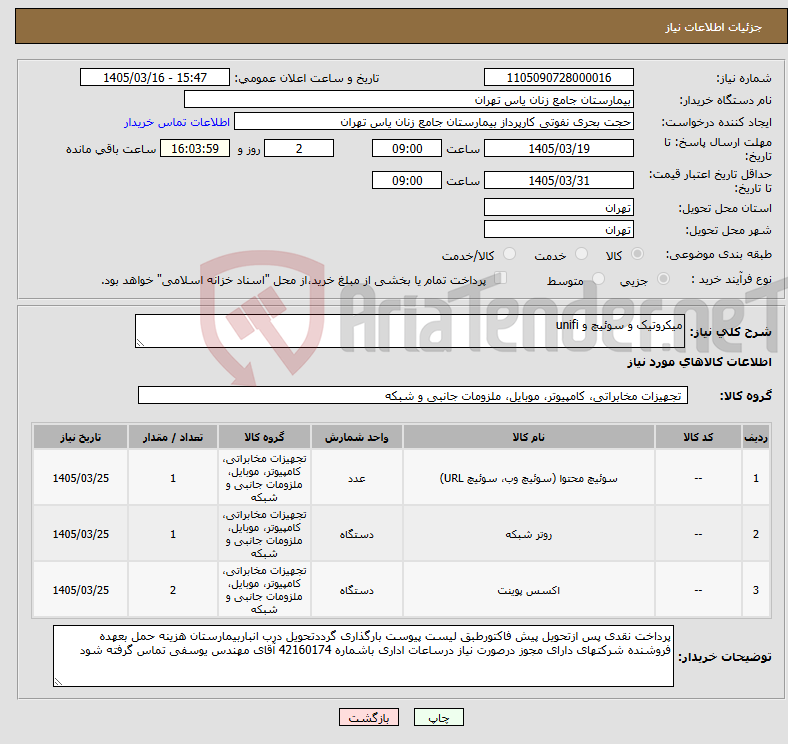Click the resize grip of the توضیحات خریدار notes box
788x744 pixels.
[58, 681]
